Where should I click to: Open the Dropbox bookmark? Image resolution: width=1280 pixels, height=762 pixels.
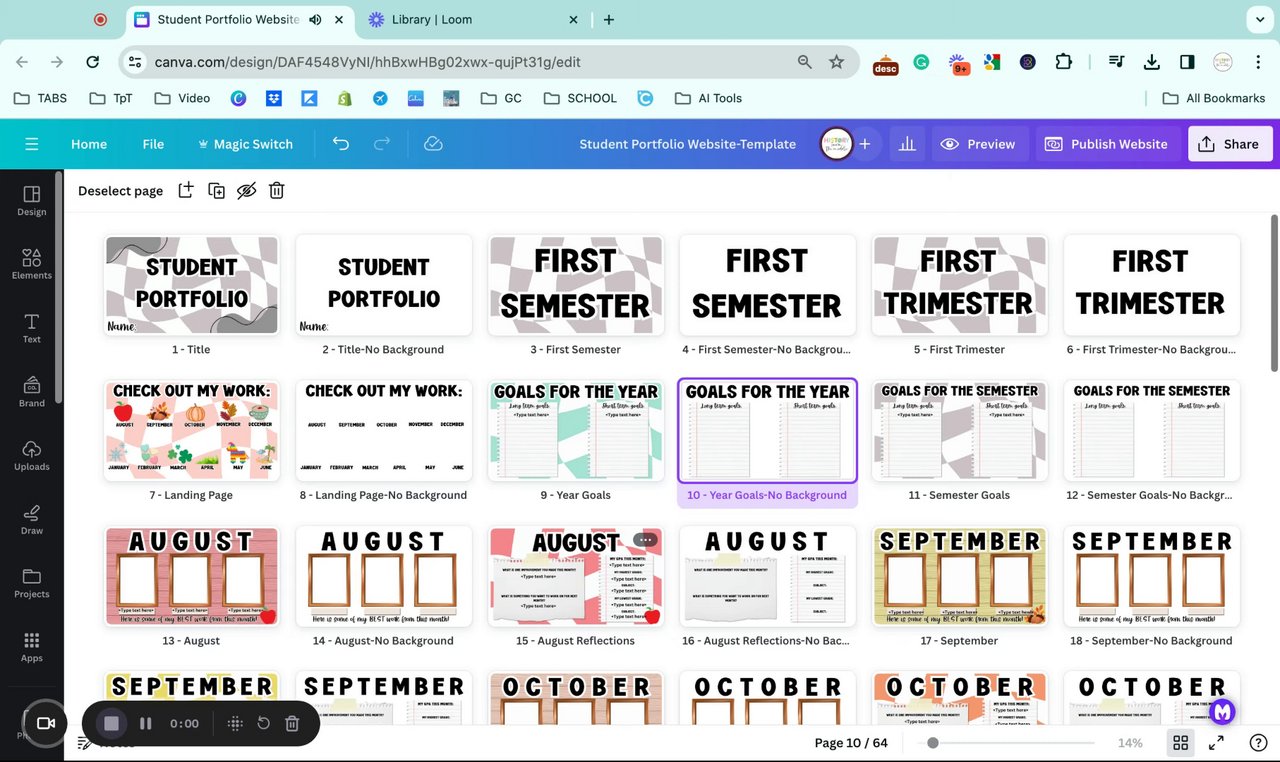(x=273, y=98)
